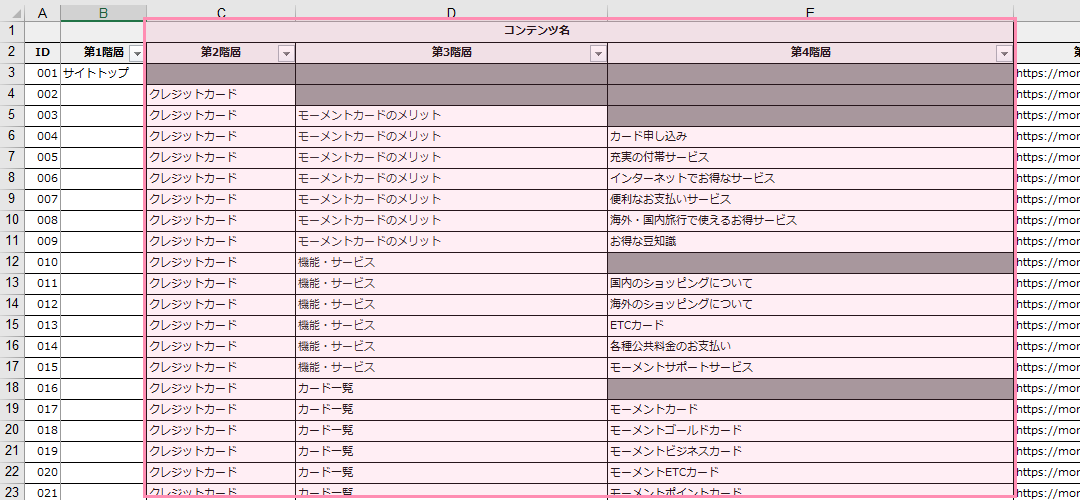
Task: Open the 第1階層 filter dropdown
Action: point(136,53)
